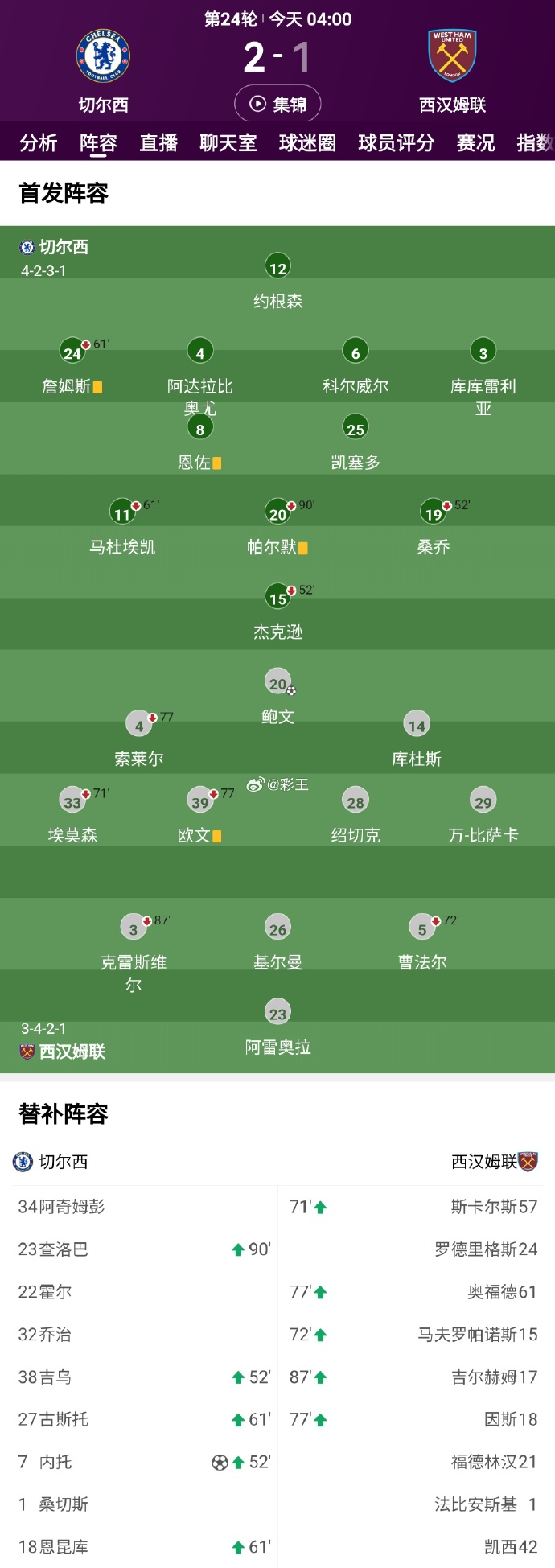Click the yellow card marker on 帕尔默
Image resolution: width=555 pixels, height=1568 pixels.
coord(302,546)
